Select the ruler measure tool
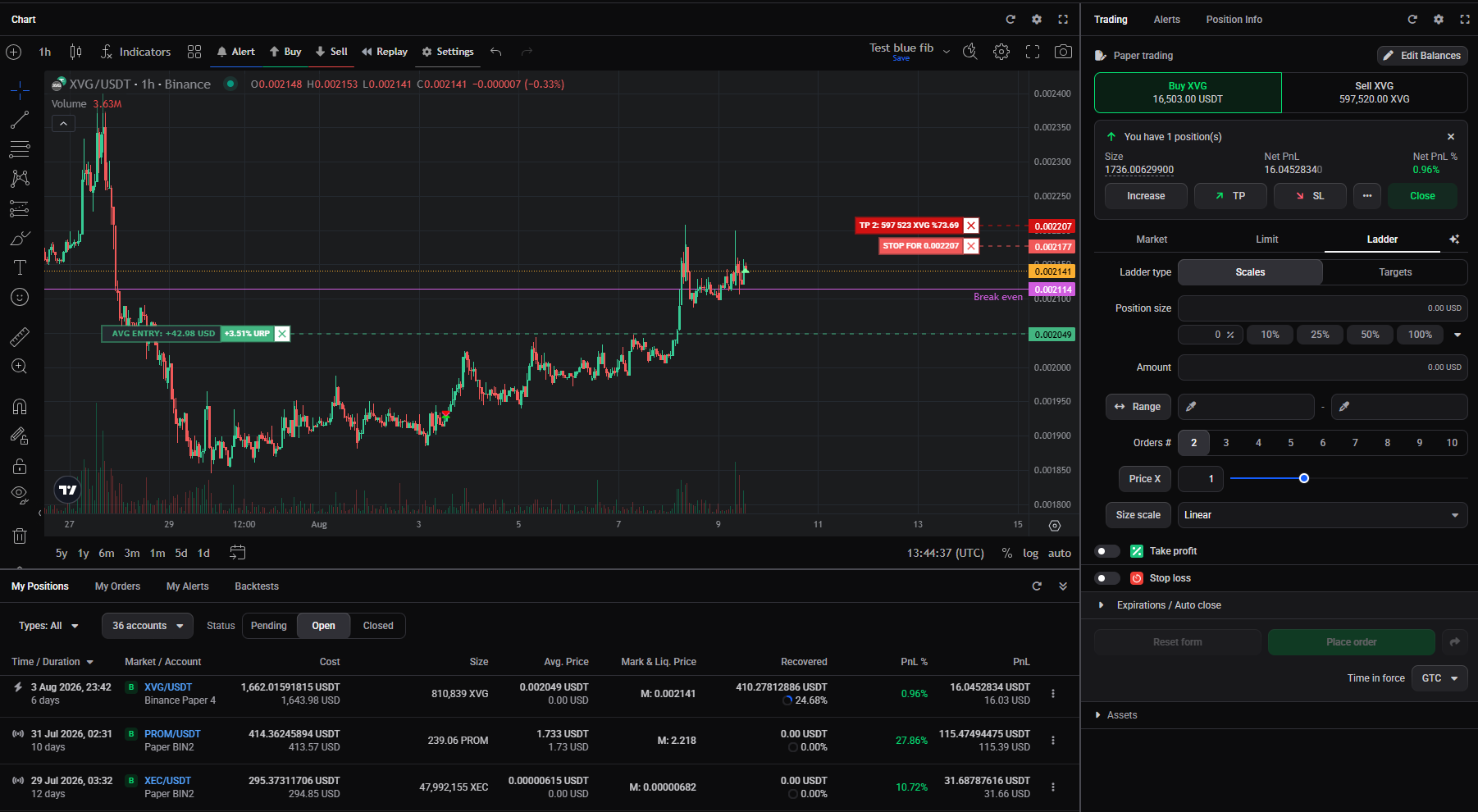Image resolution: width=1478 pixels, height=812 pixels. click(20, 336)
